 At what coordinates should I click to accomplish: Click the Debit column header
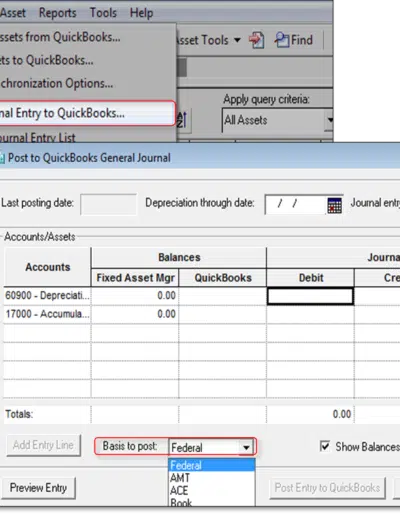point(311,278)
